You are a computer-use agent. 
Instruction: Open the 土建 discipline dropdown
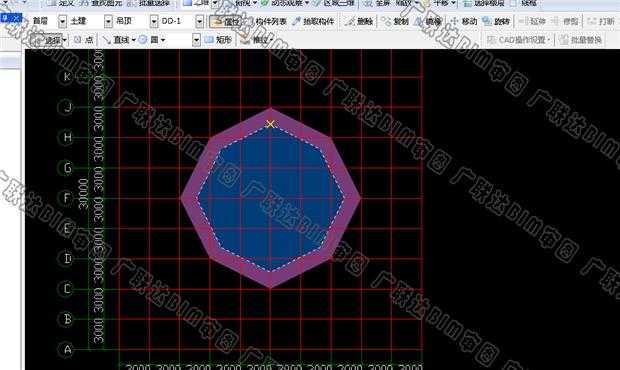(x=108, y=21)
